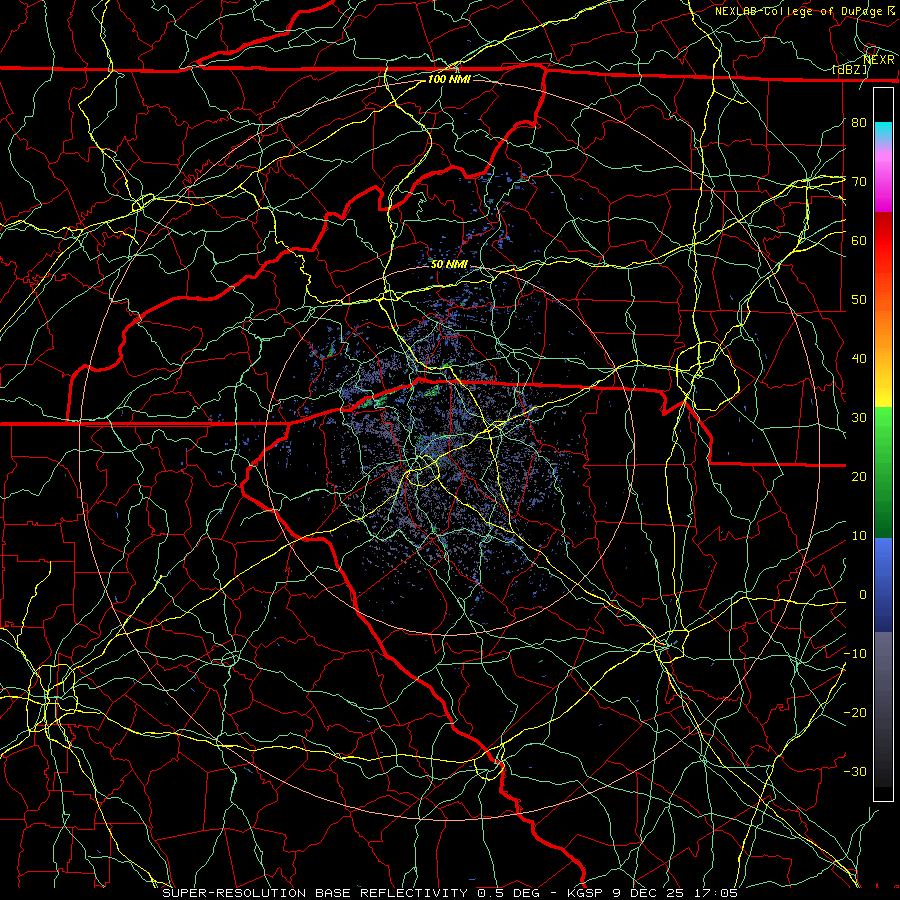Image resolution: width=900 pixels, height=900 pixels.
Task: Click the -20 value on the dBZ scale
Action: tap(855, 712)
